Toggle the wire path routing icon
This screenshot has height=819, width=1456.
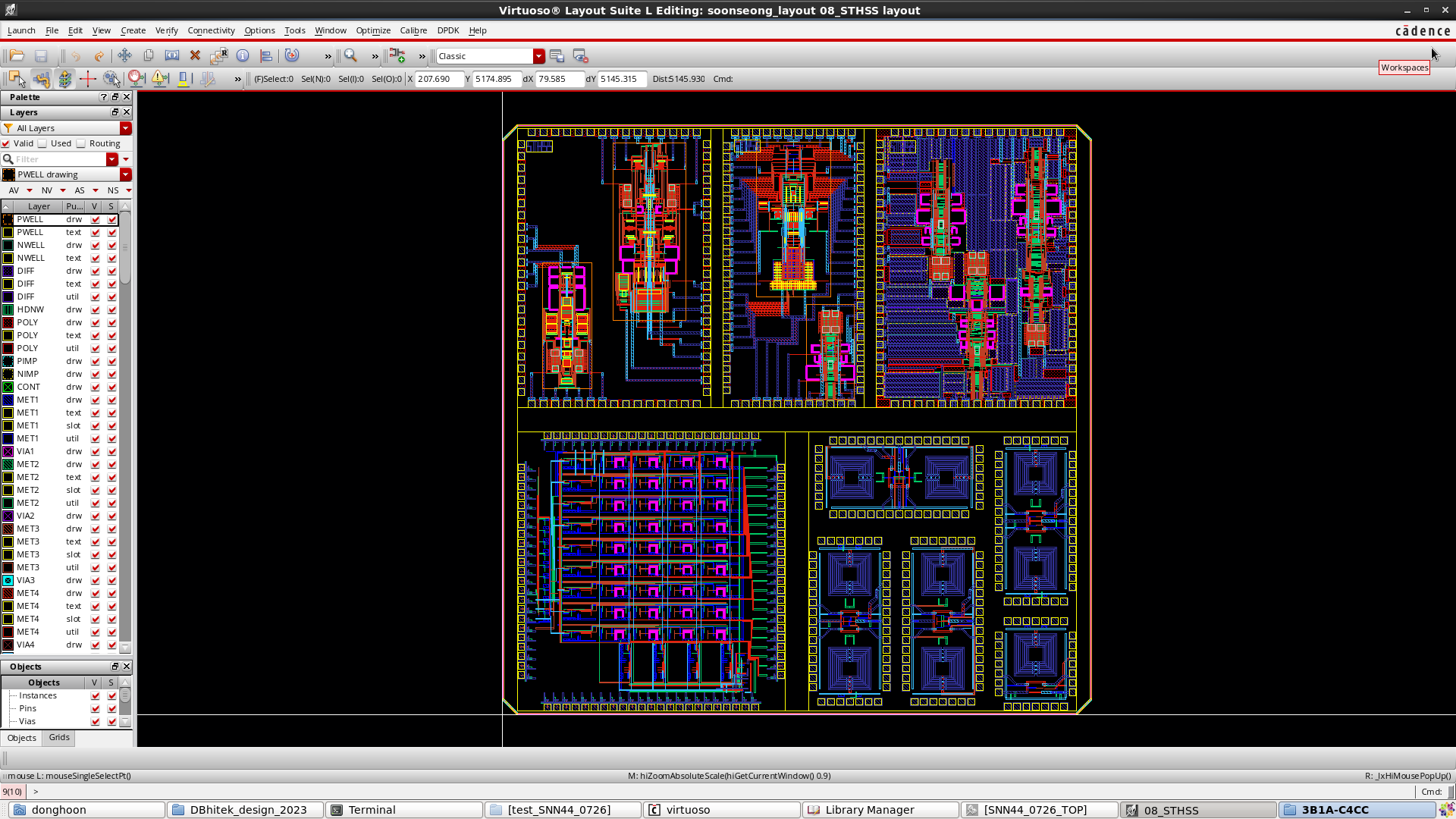(41, 79)
